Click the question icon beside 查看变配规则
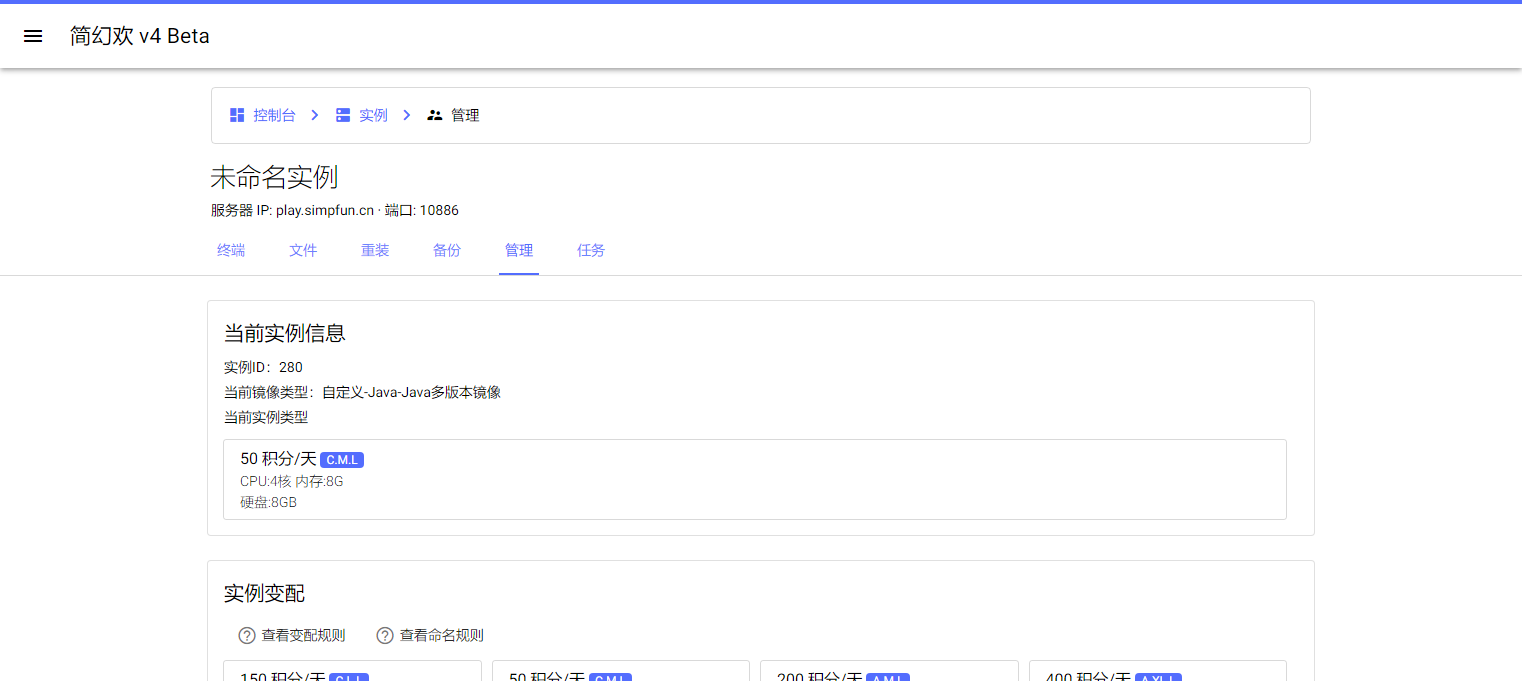The width and height of the screenshot is (1522, 681). click(247, 636)
